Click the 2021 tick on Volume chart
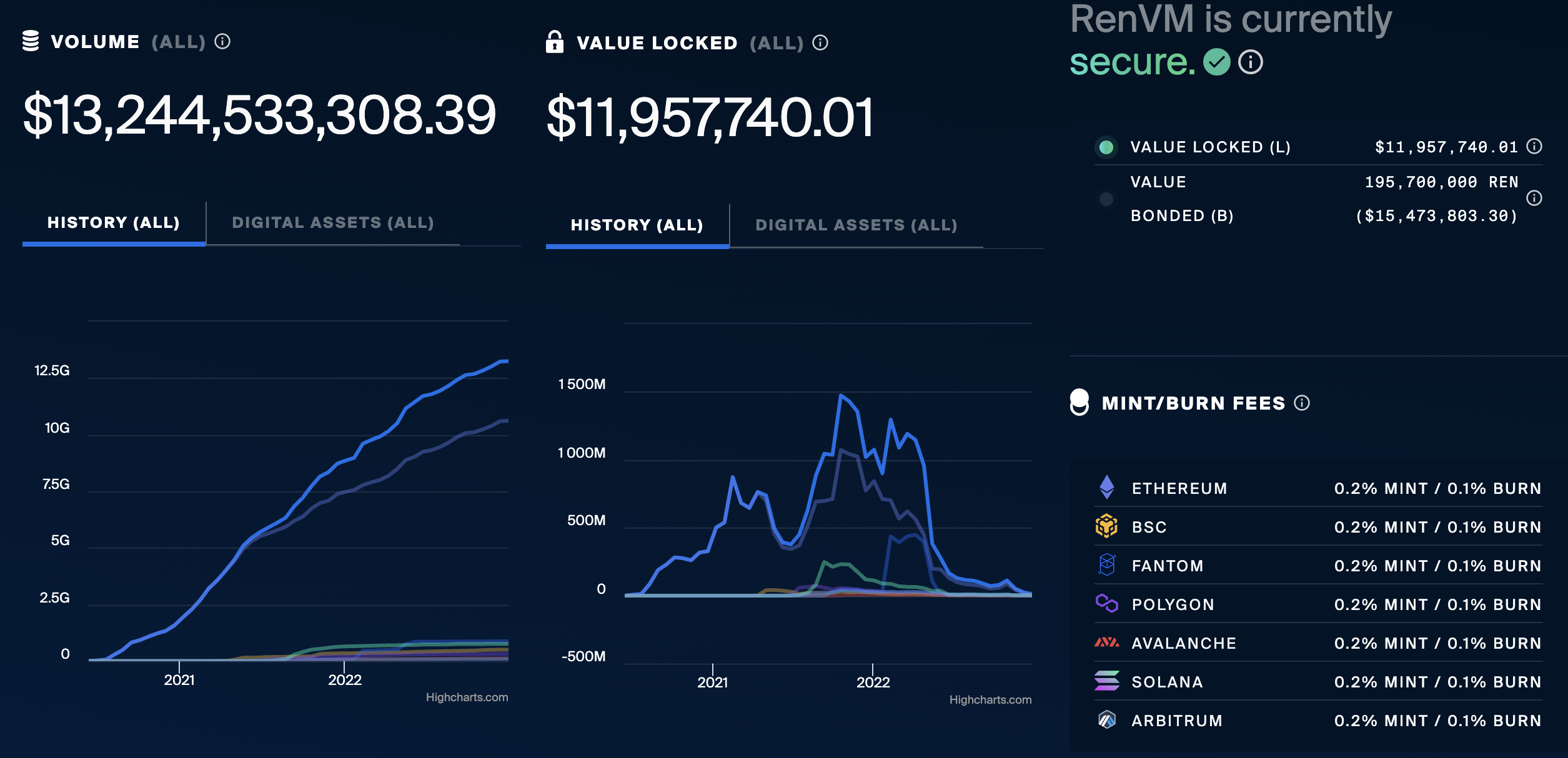 coord(179,680)
